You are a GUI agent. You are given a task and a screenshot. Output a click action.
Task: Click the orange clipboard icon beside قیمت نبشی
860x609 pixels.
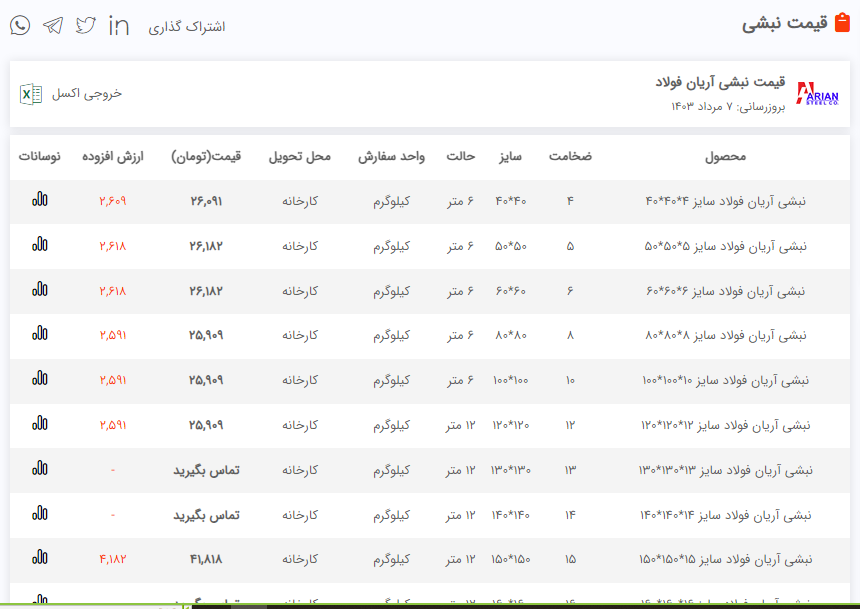click(x=842, y=24)
